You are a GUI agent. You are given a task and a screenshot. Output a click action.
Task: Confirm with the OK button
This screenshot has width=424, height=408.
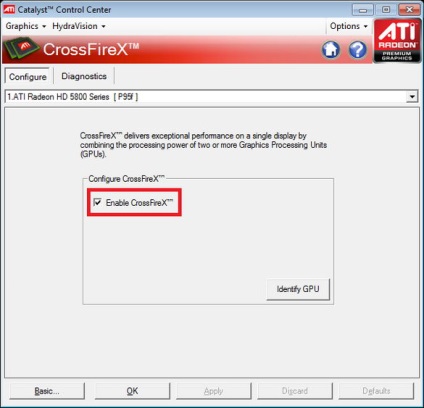(x=132, y=391)
